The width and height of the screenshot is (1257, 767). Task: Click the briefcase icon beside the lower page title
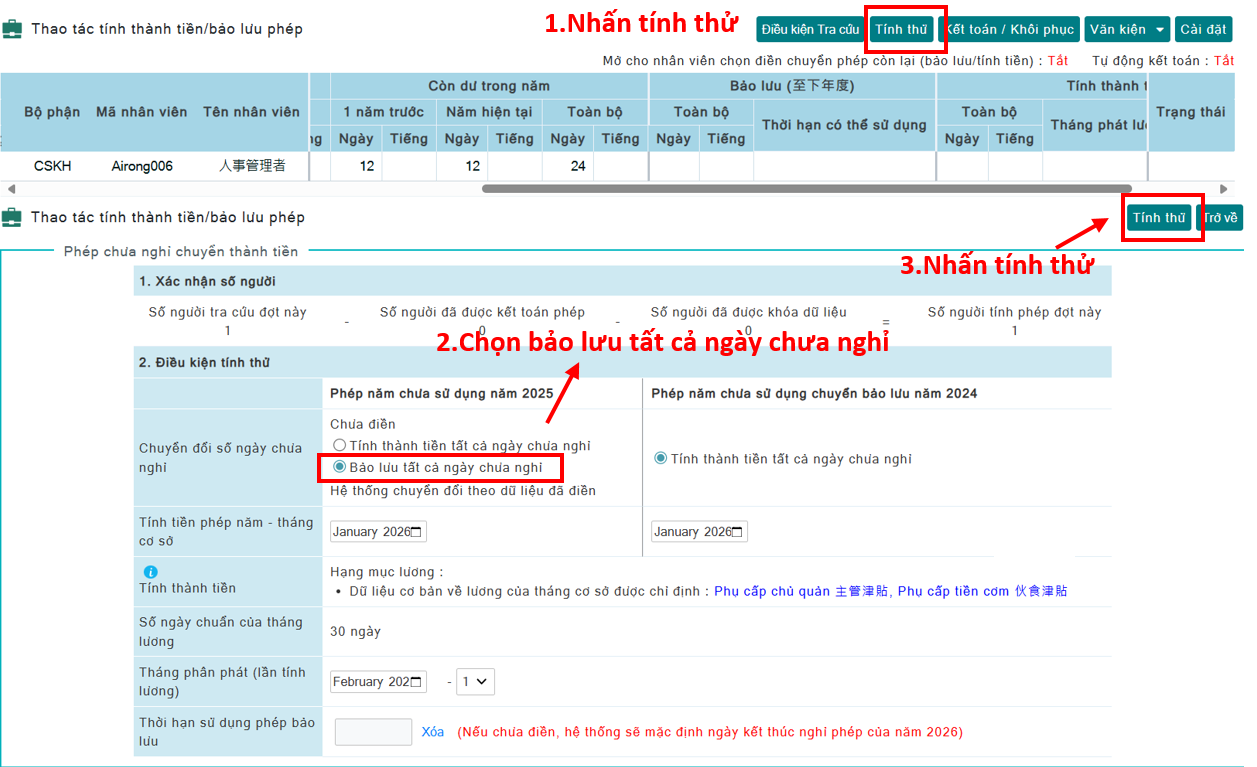(12, 217)
